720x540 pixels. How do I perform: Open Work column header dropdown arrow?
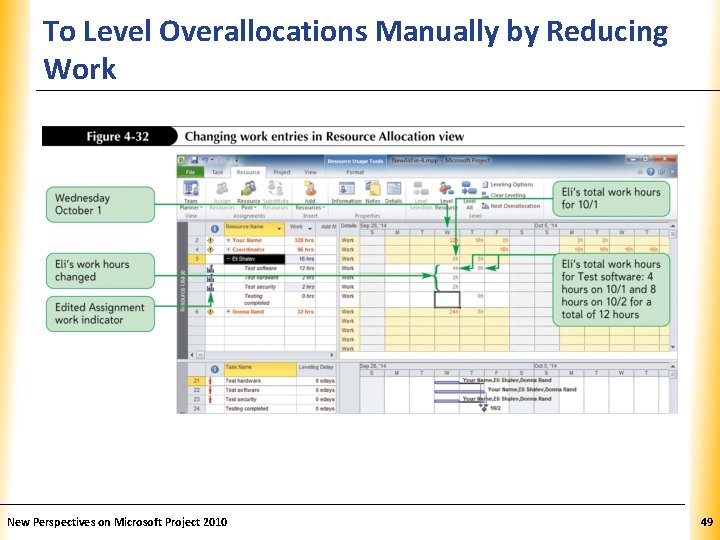click(x=310, y=228)
